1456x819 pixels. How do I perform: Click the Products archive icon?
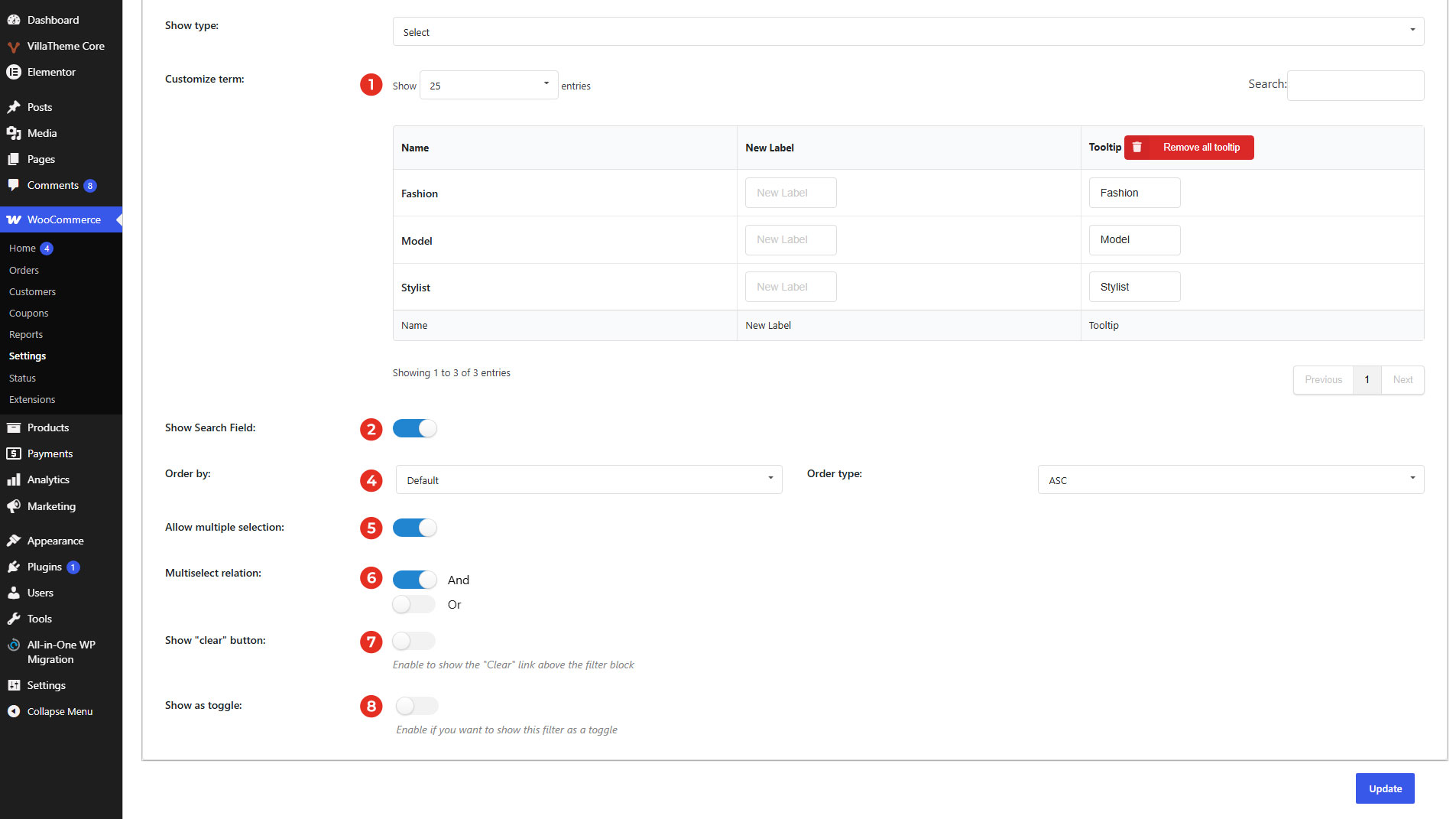[x=14, y=427]
